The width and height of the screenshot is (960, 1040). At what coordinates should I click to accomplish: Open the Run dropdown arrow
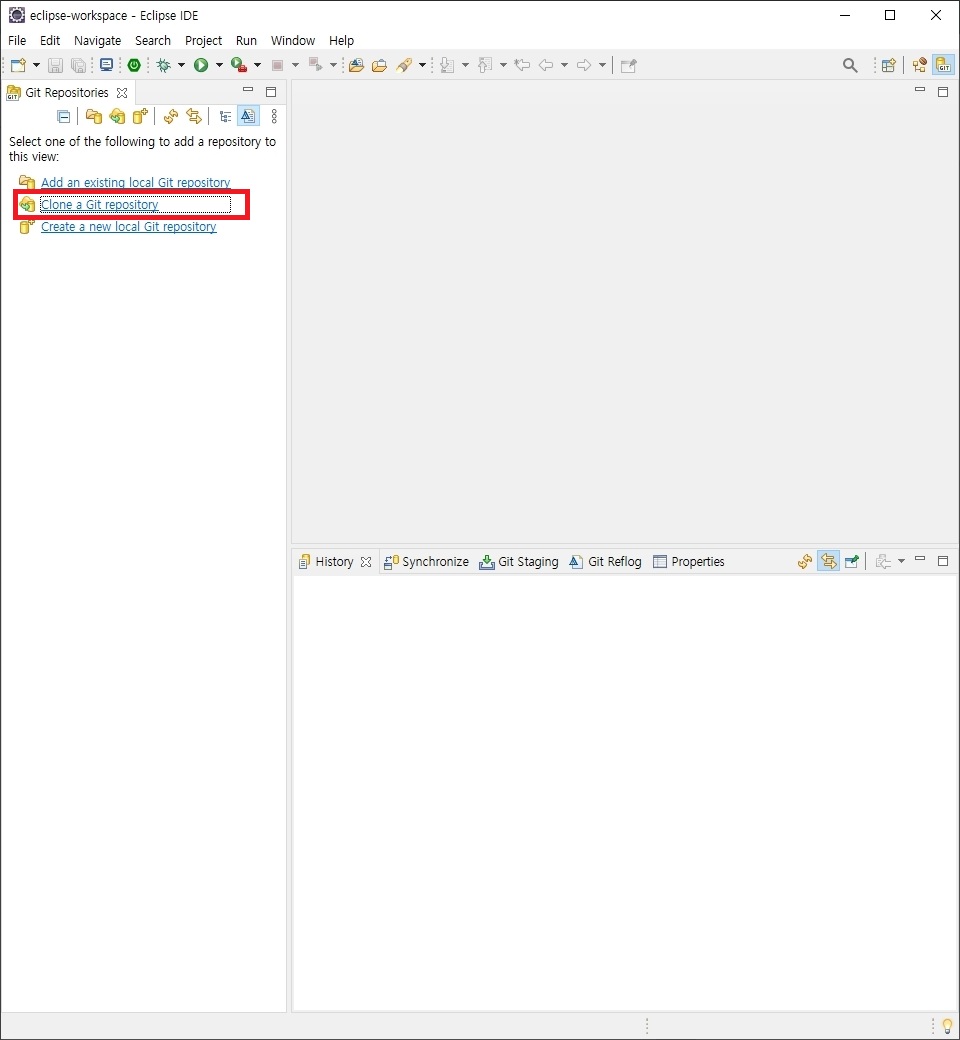[219, 65]
